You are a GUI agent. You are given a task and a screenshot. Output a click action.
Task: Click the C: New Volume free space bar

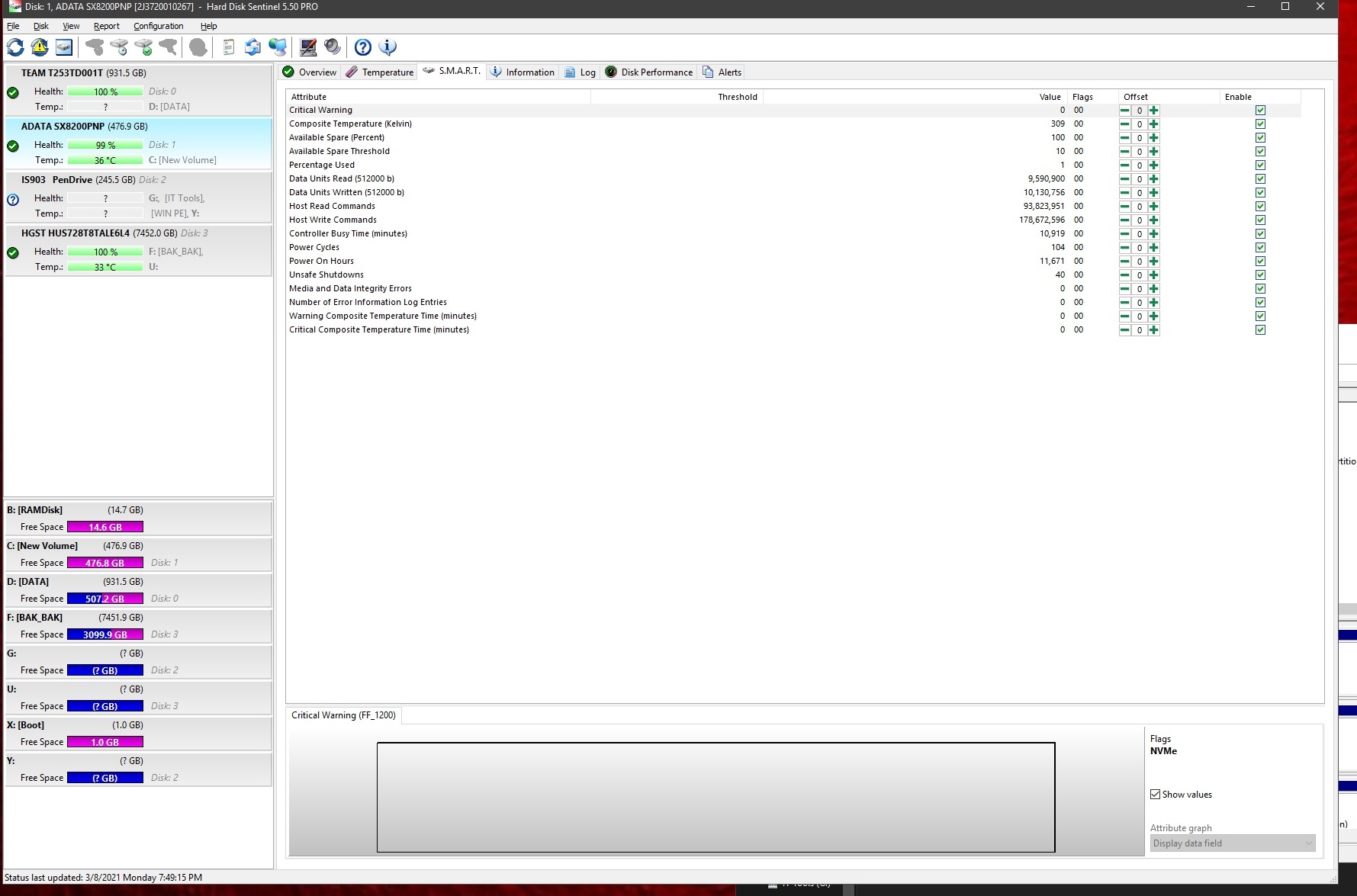coord(105,563)
